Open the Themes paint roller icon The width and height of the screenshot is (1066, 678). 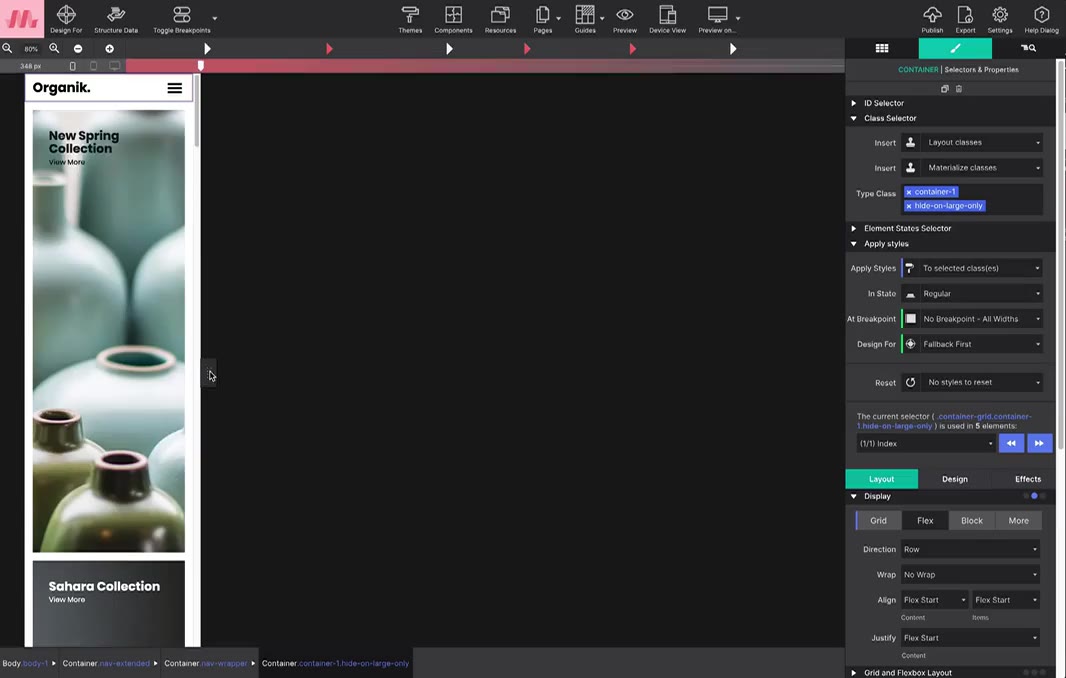(410, 15)
